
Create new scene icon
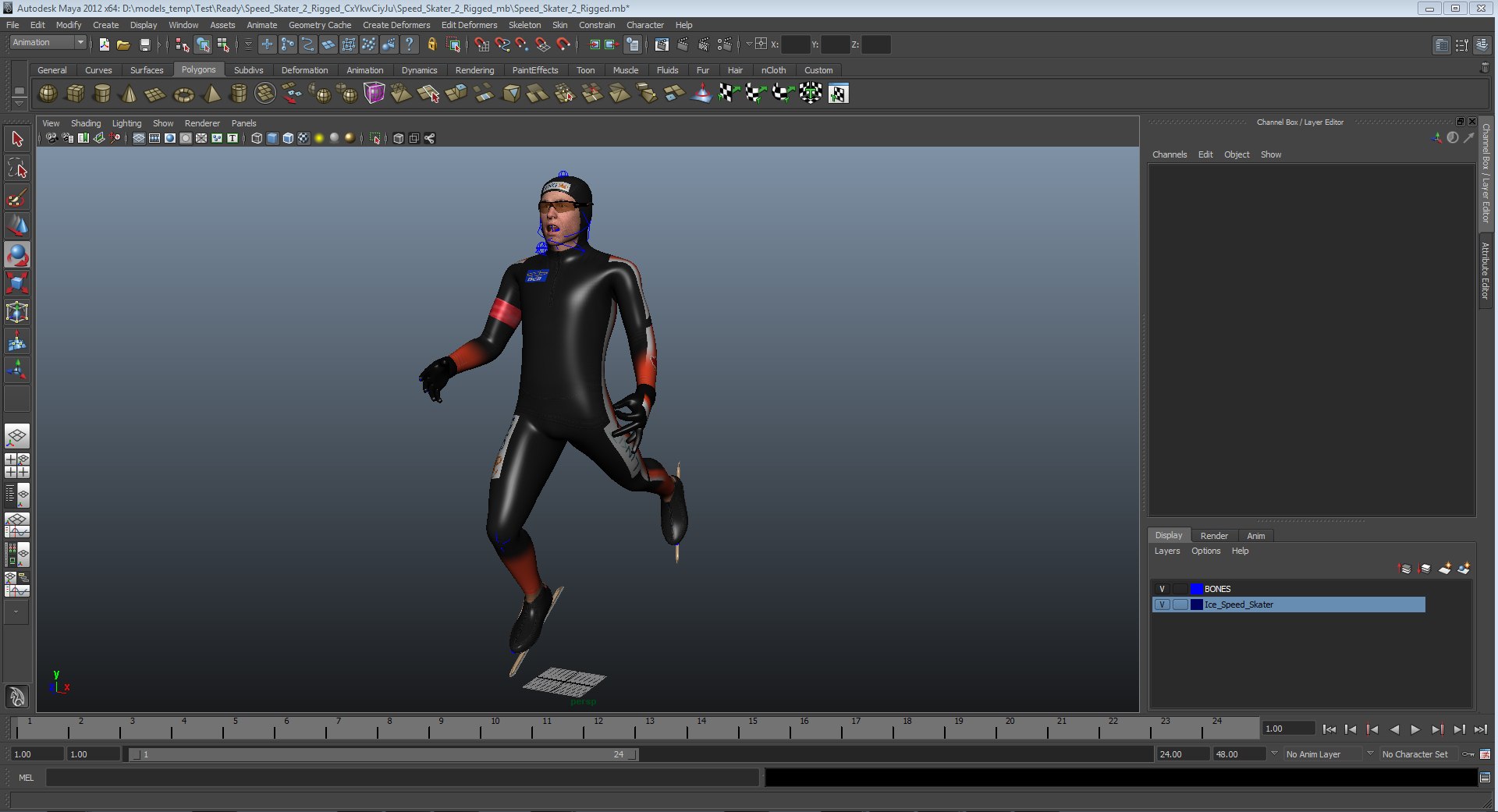tap(104, 44)
